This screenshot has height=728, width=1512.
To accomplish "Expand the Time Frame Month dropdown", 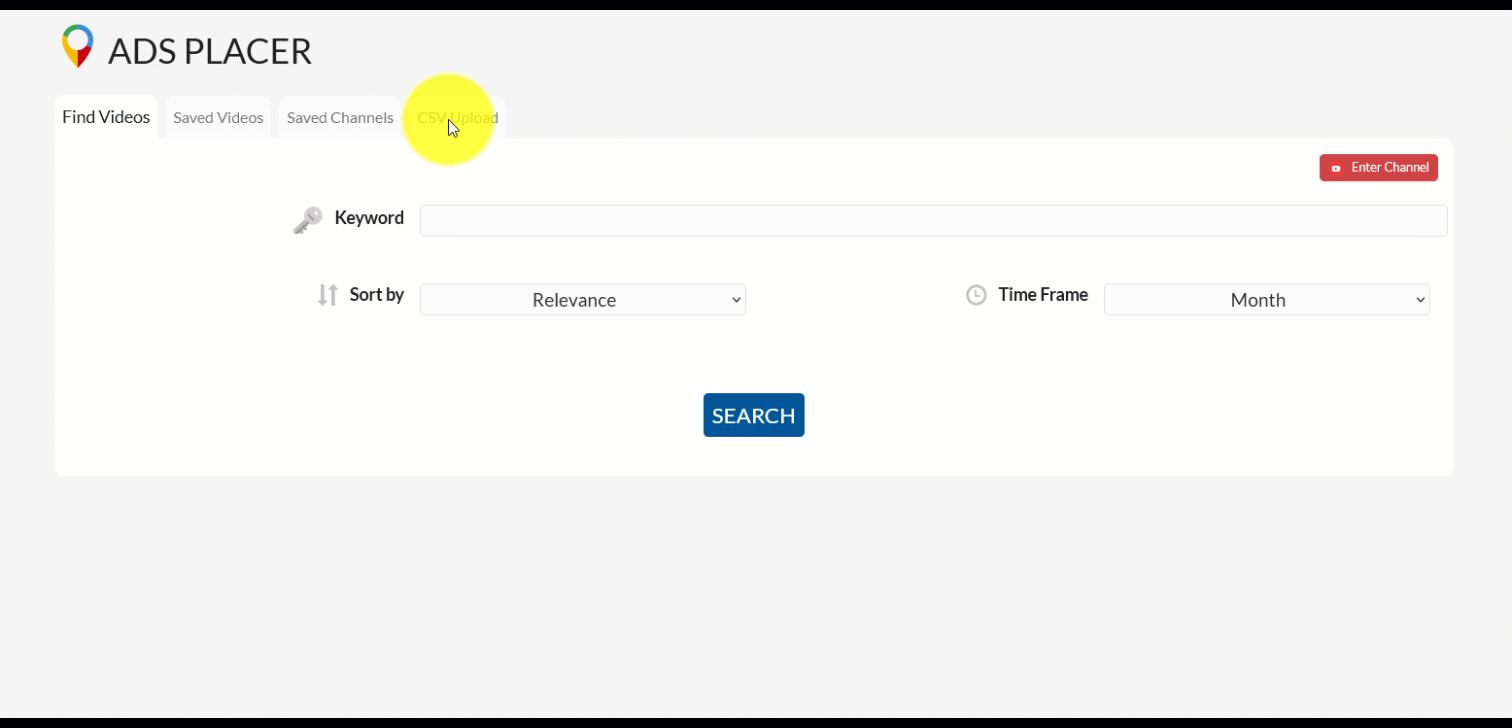I will (1266, 300).
